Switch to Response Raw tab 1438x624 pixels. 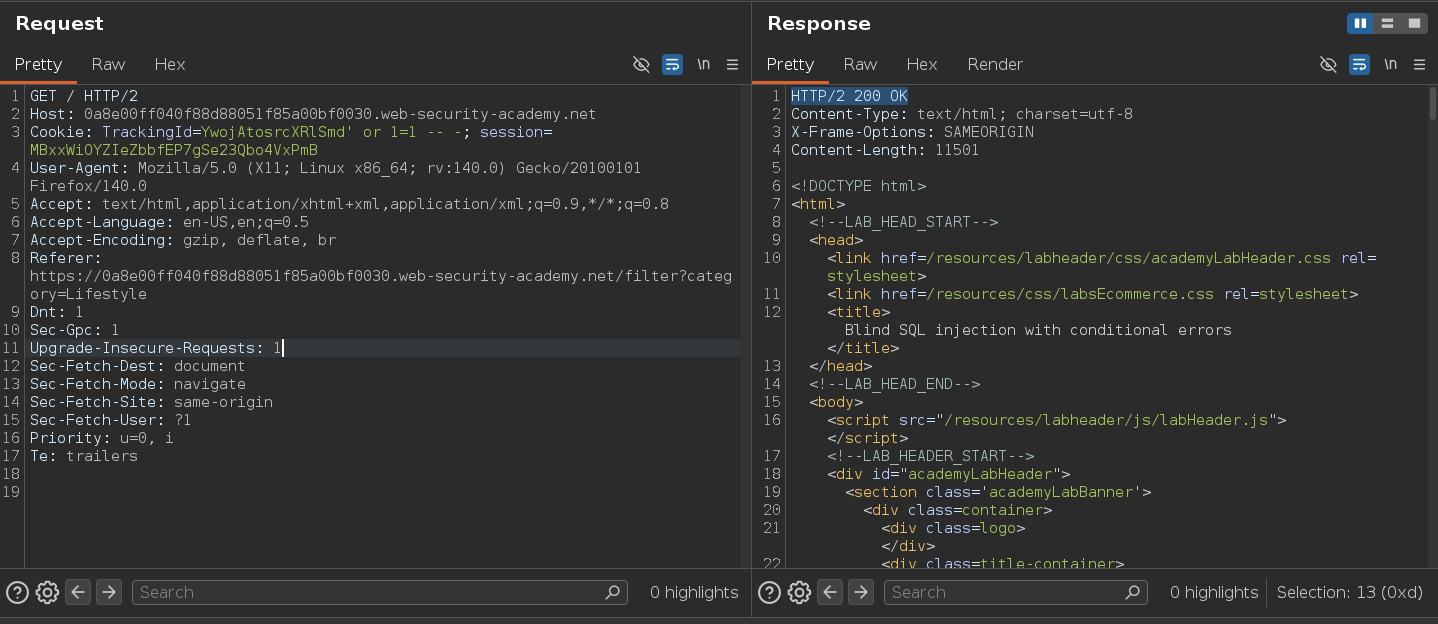click(860, 64)
